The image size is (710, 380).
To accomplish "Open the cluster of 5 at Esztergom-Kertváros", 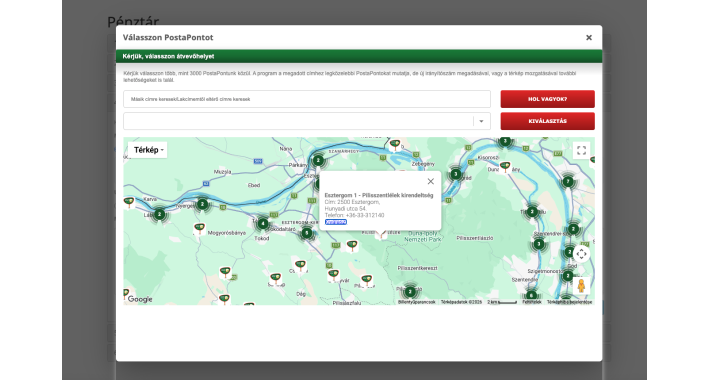I will tap(307, 233).
